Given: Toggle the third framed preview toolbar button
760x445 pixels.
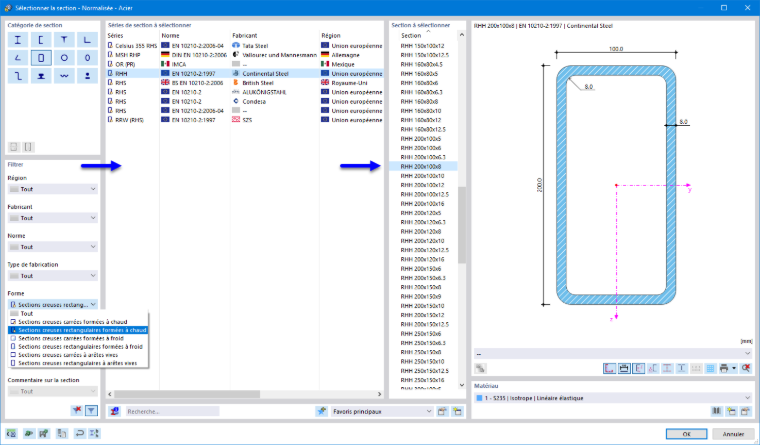Looking at the screenshot, I should pos(639,368).
